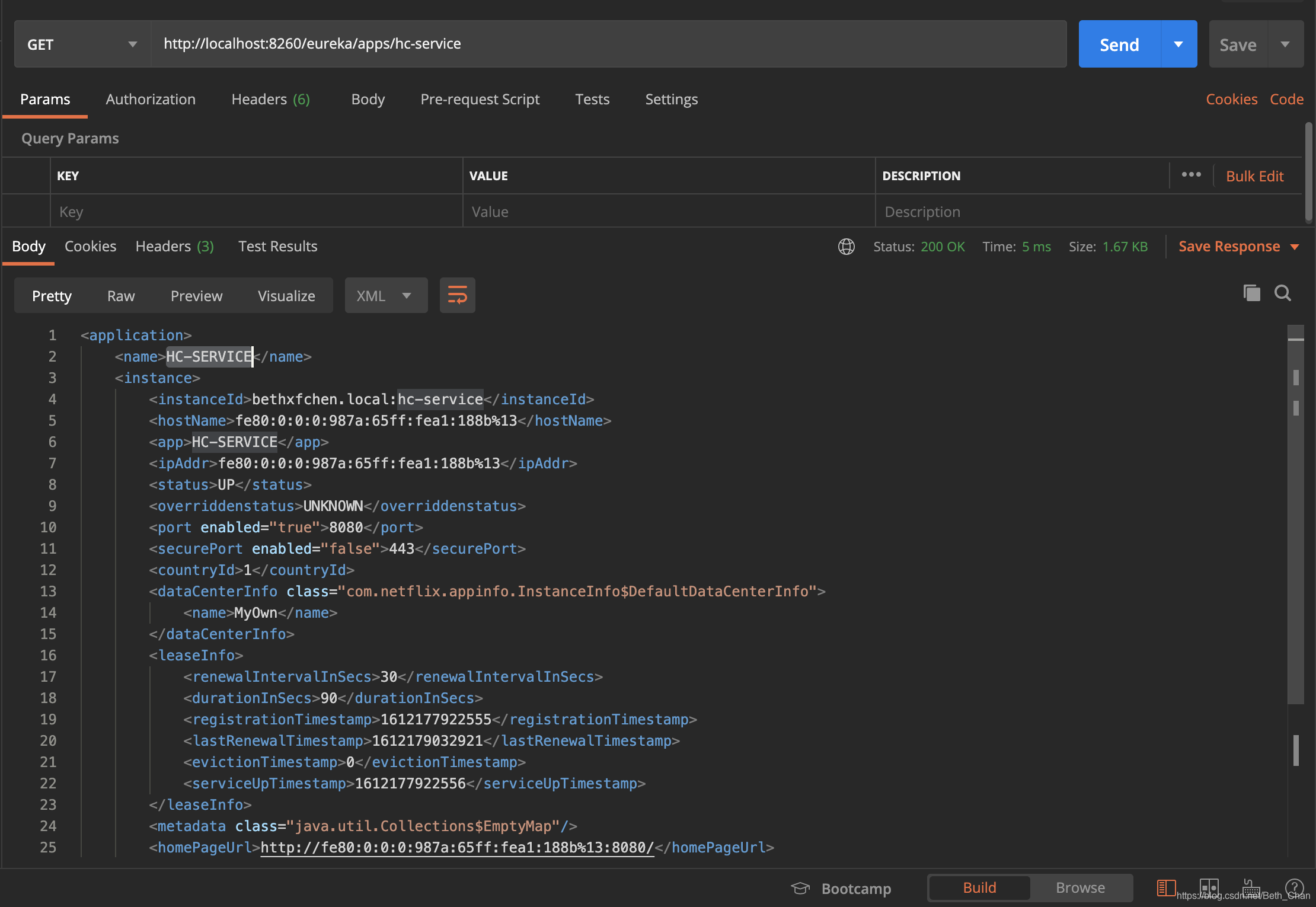Search within the response body
The height and width of the screenshot is (907, 1316).
pyautogui.click(x=1282, y=293)
